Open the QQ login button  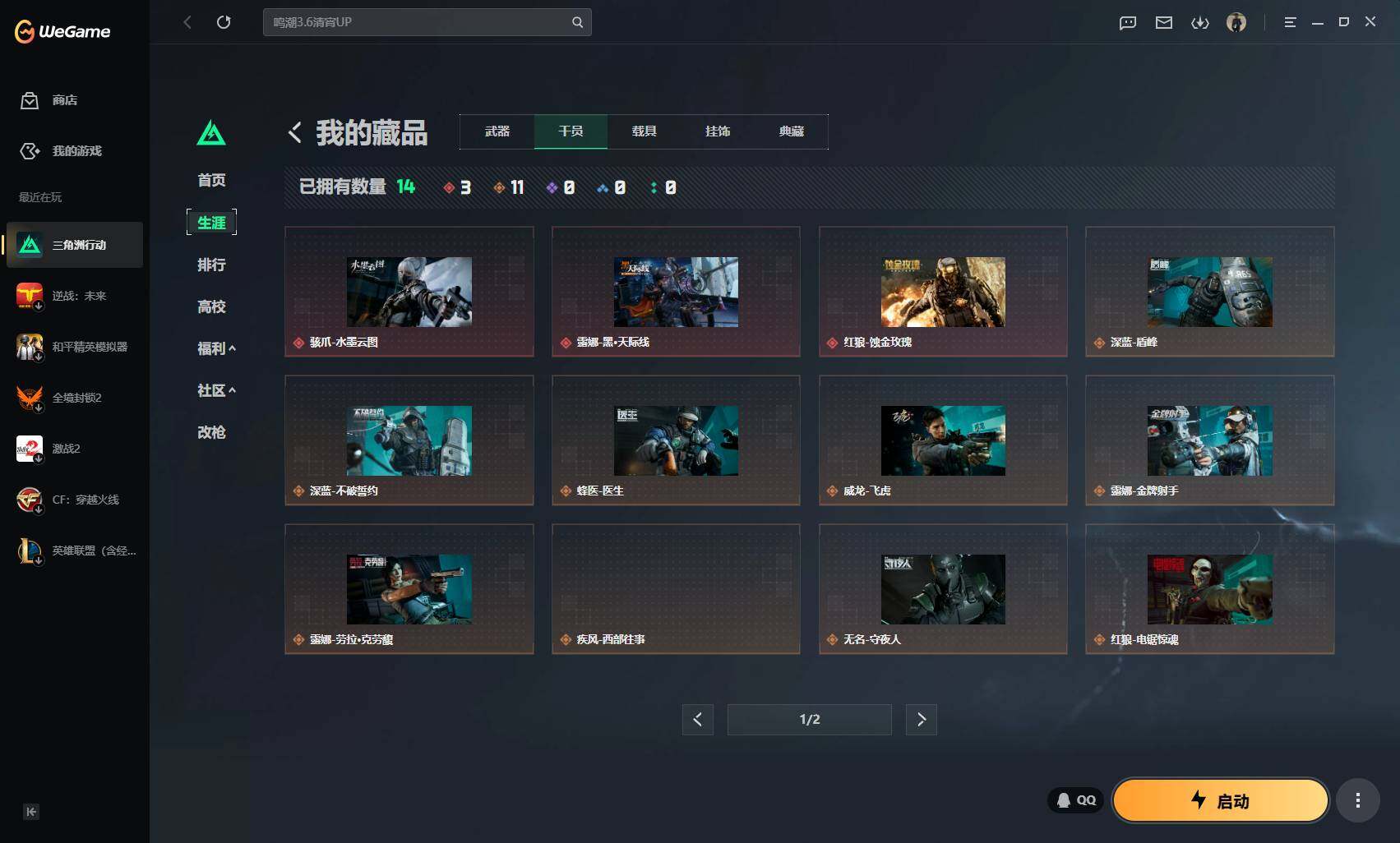pos(1076,800)
